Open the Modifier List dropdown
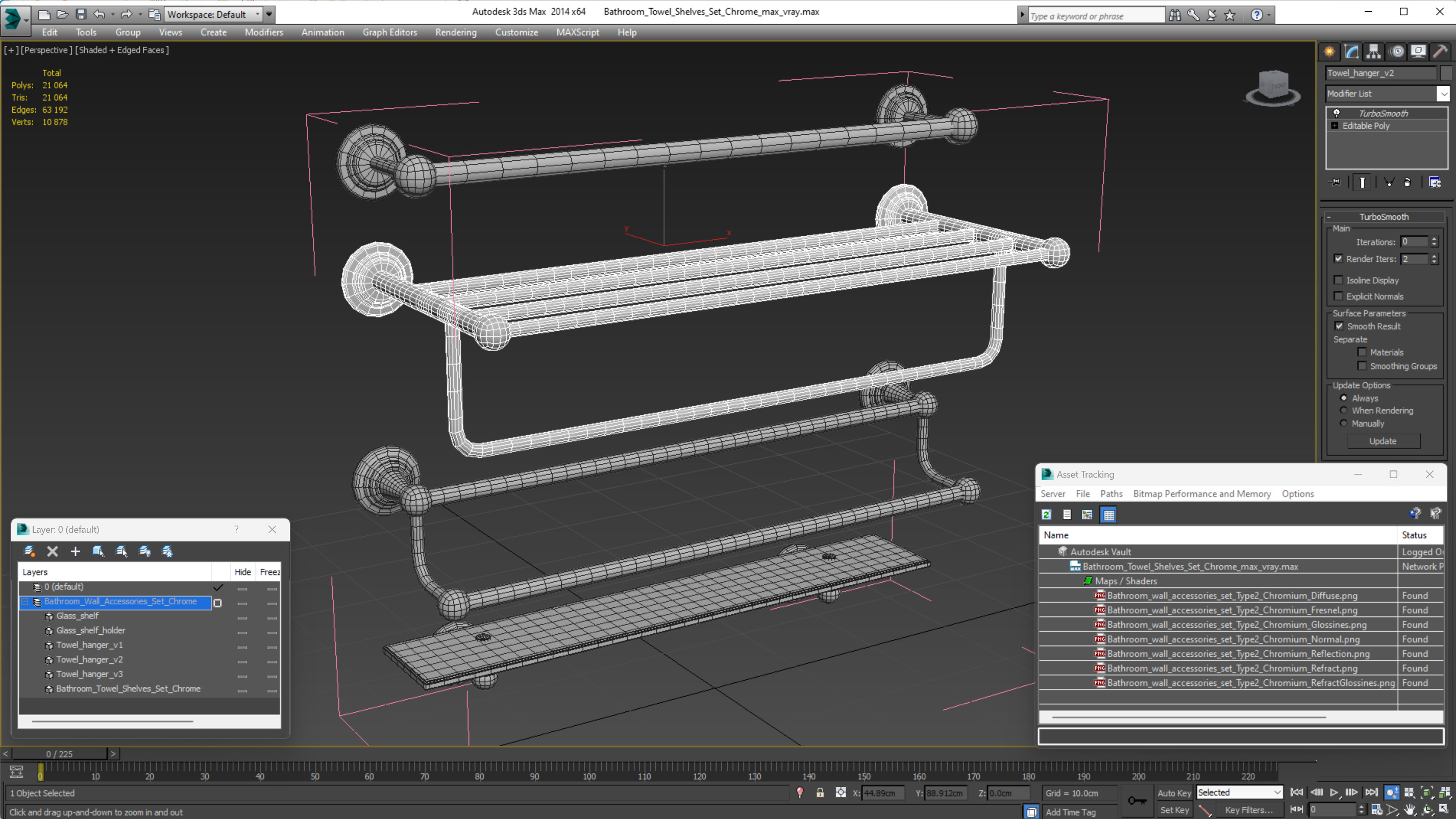Image resolution: width=1456 pixels, height=819 pixels. click(x=1444, y=94)
